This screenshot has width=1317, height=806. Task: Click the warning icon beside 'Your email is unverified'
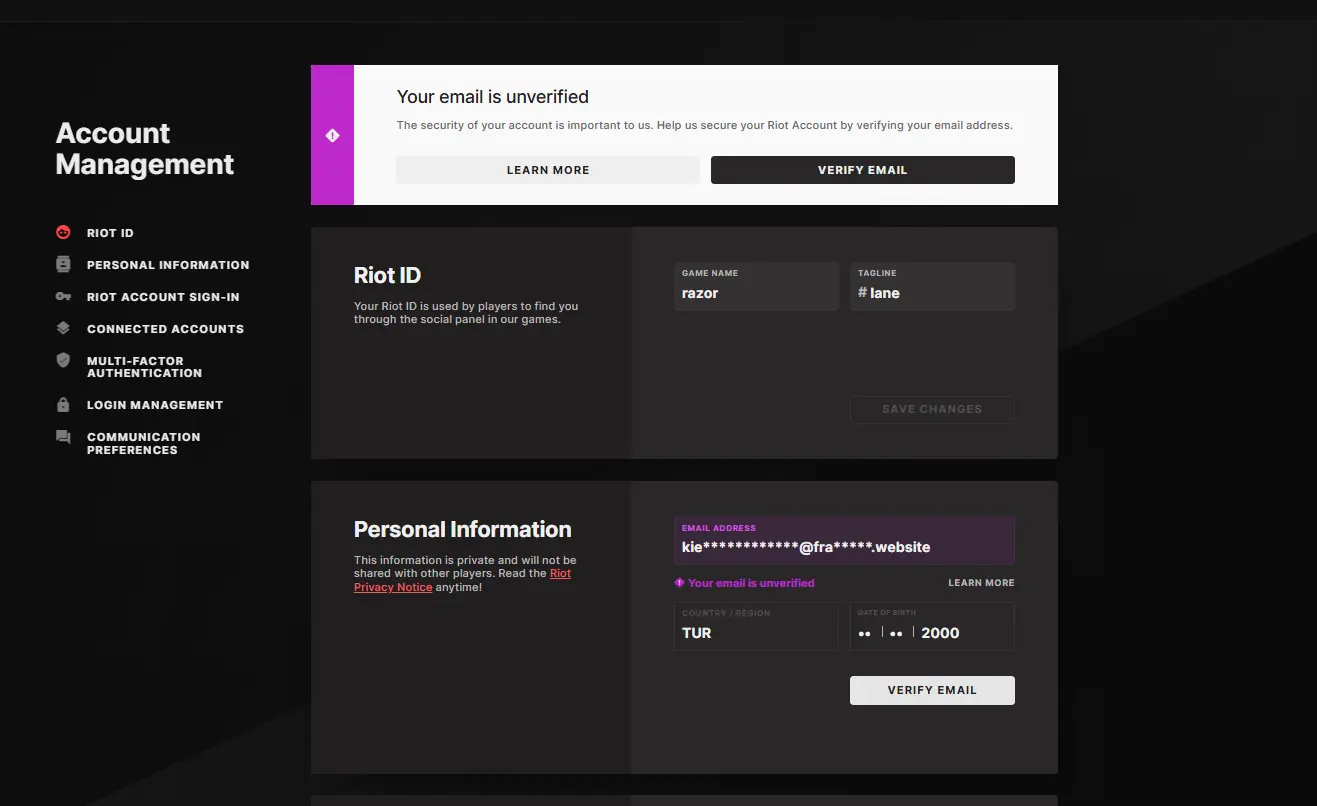[680, 583]
